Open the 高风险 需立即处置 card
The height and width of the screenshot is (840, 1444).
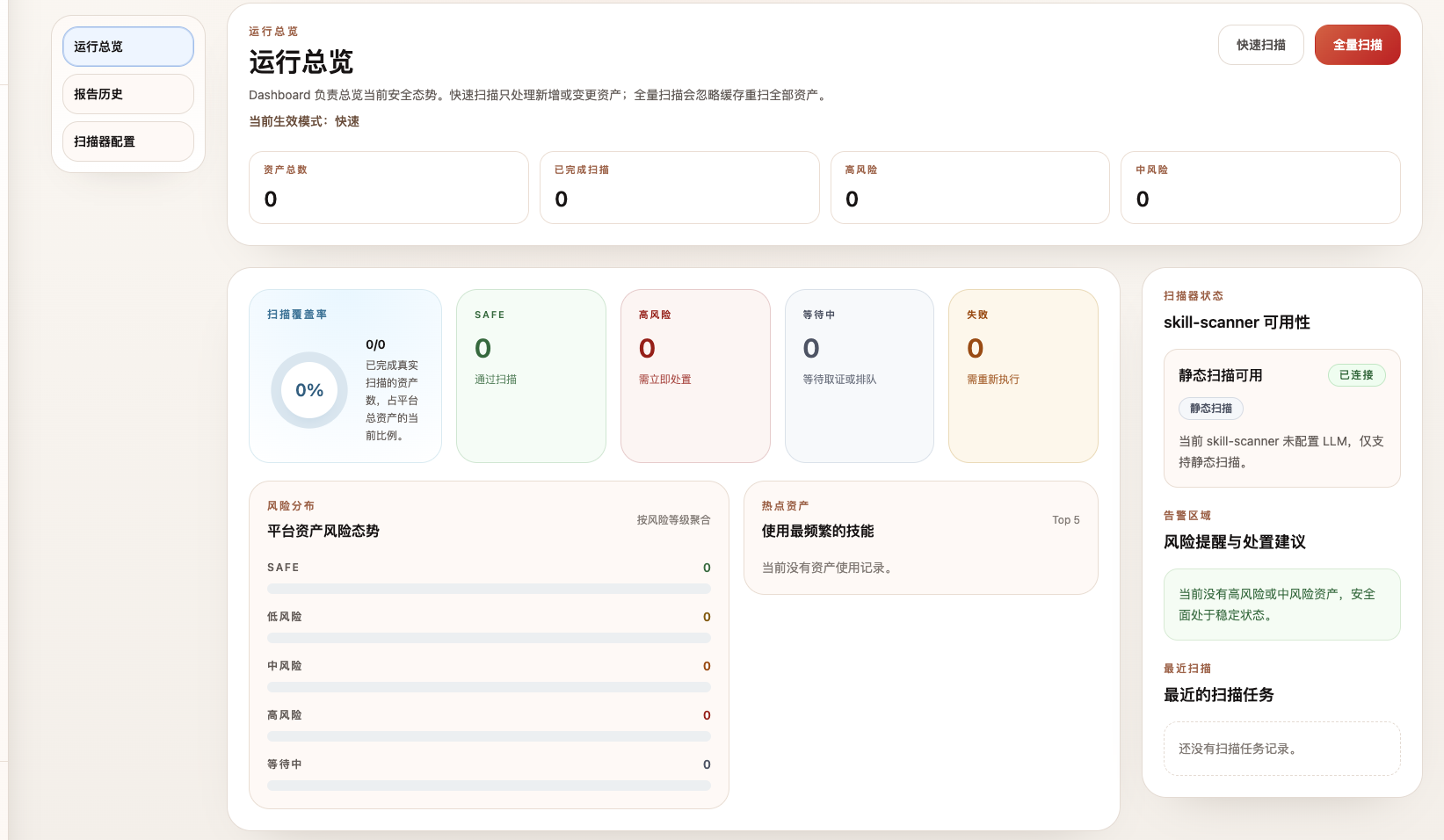point(695,376)
